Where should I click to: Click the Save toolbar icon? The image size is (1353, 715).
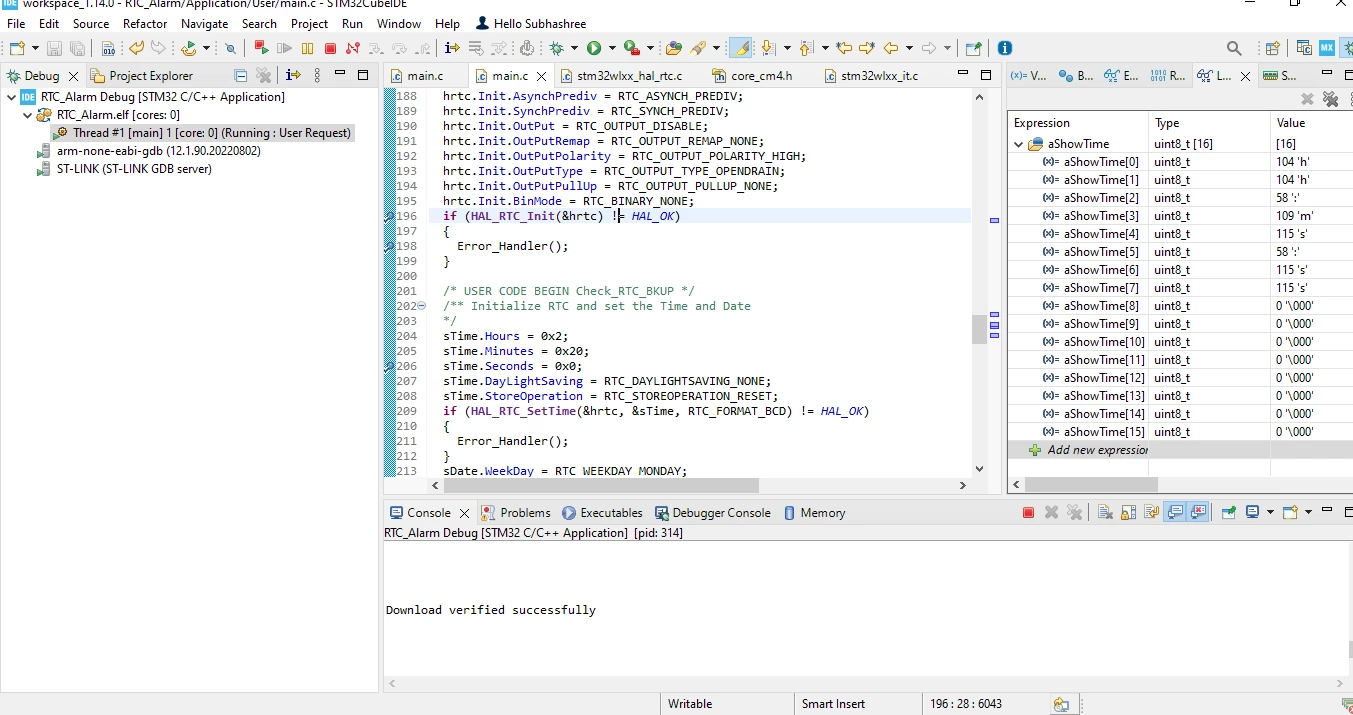pos(54,48)
